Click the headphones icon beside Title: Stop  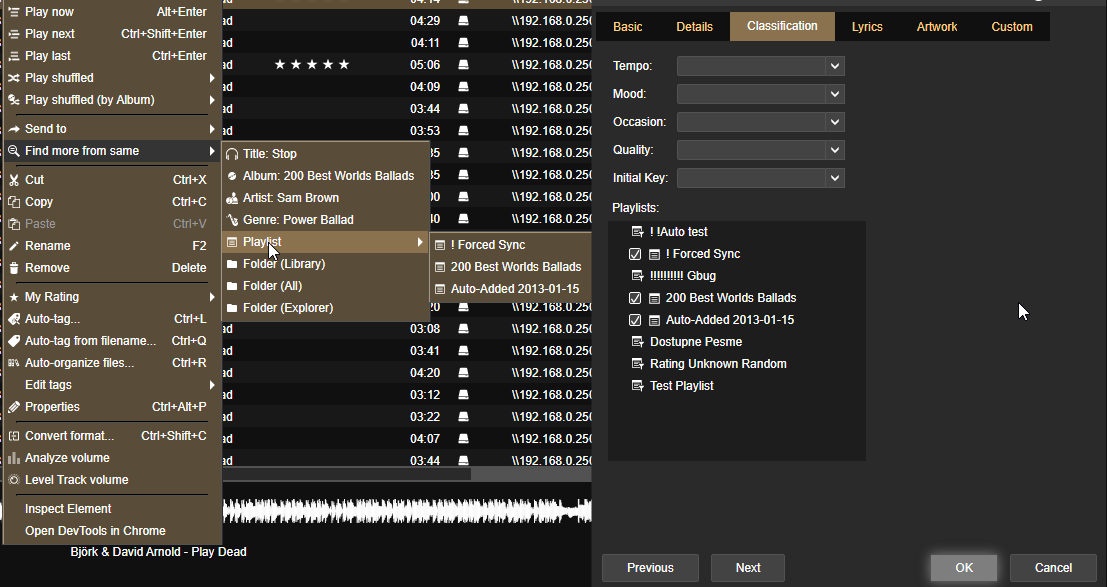pyautogui.click(x=232, y=154)
